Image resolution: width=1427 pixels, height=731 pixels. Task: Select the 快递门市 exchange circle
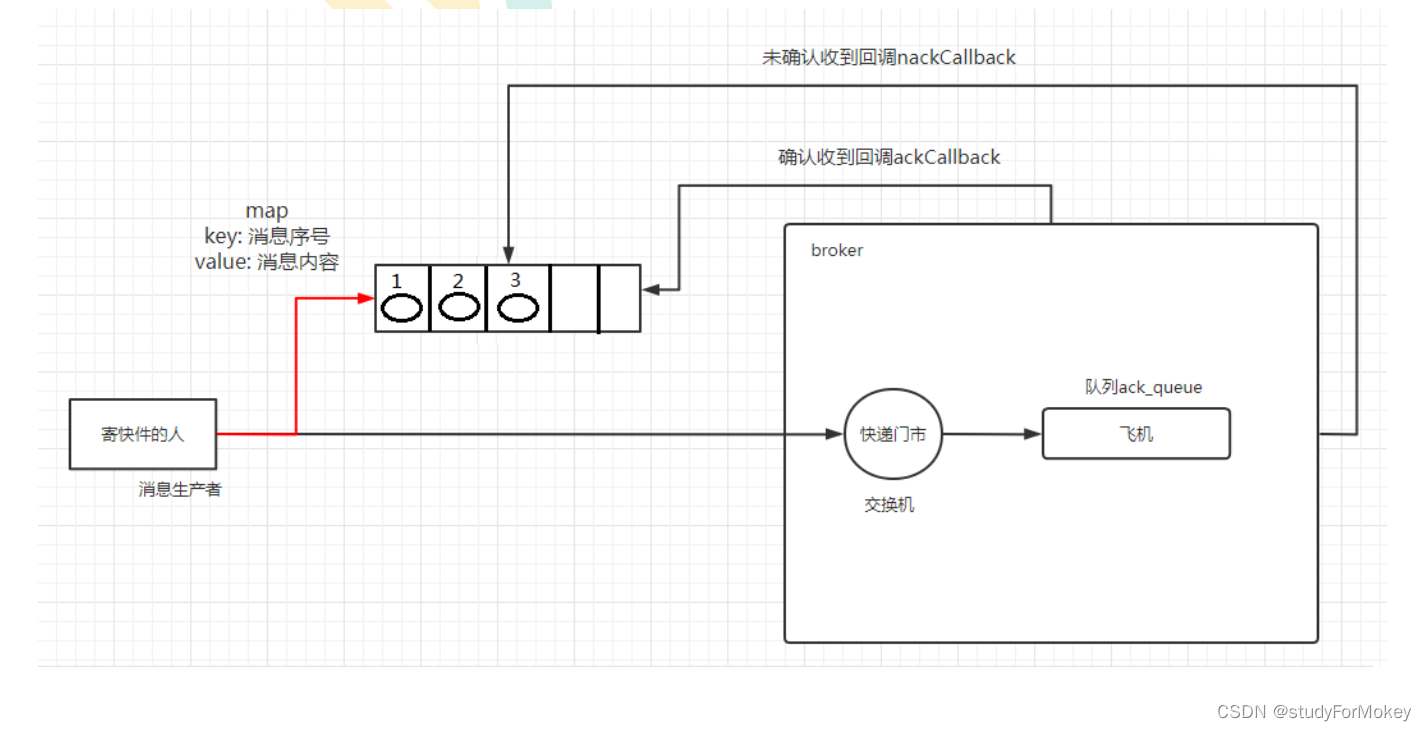(x=893, y=434)
